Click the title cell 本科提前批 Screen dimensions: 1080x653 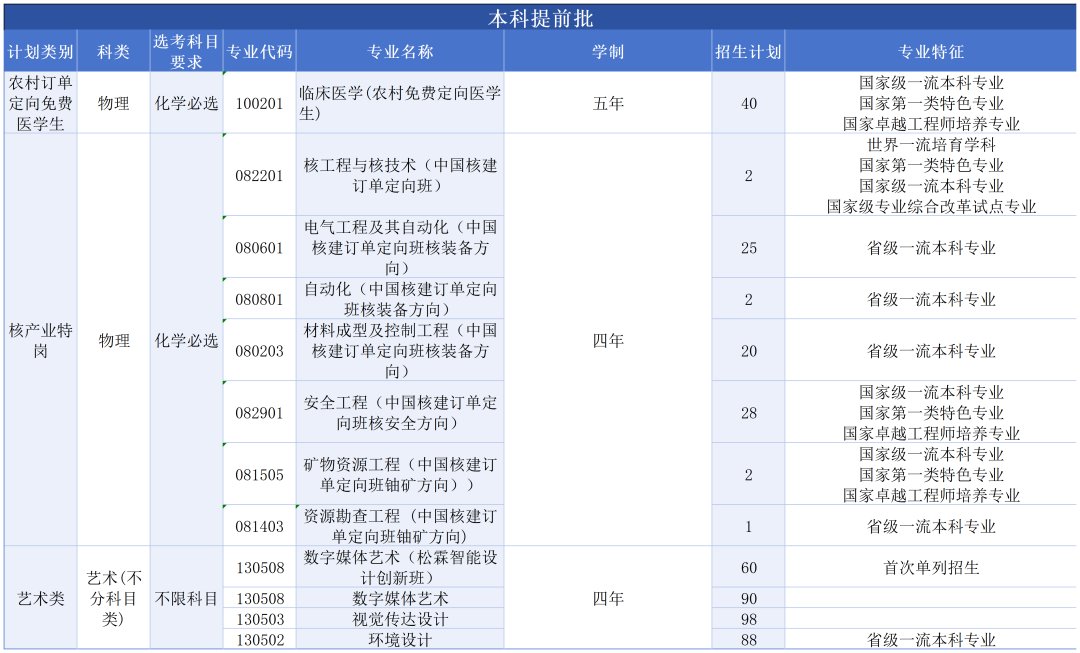point(540,18)
